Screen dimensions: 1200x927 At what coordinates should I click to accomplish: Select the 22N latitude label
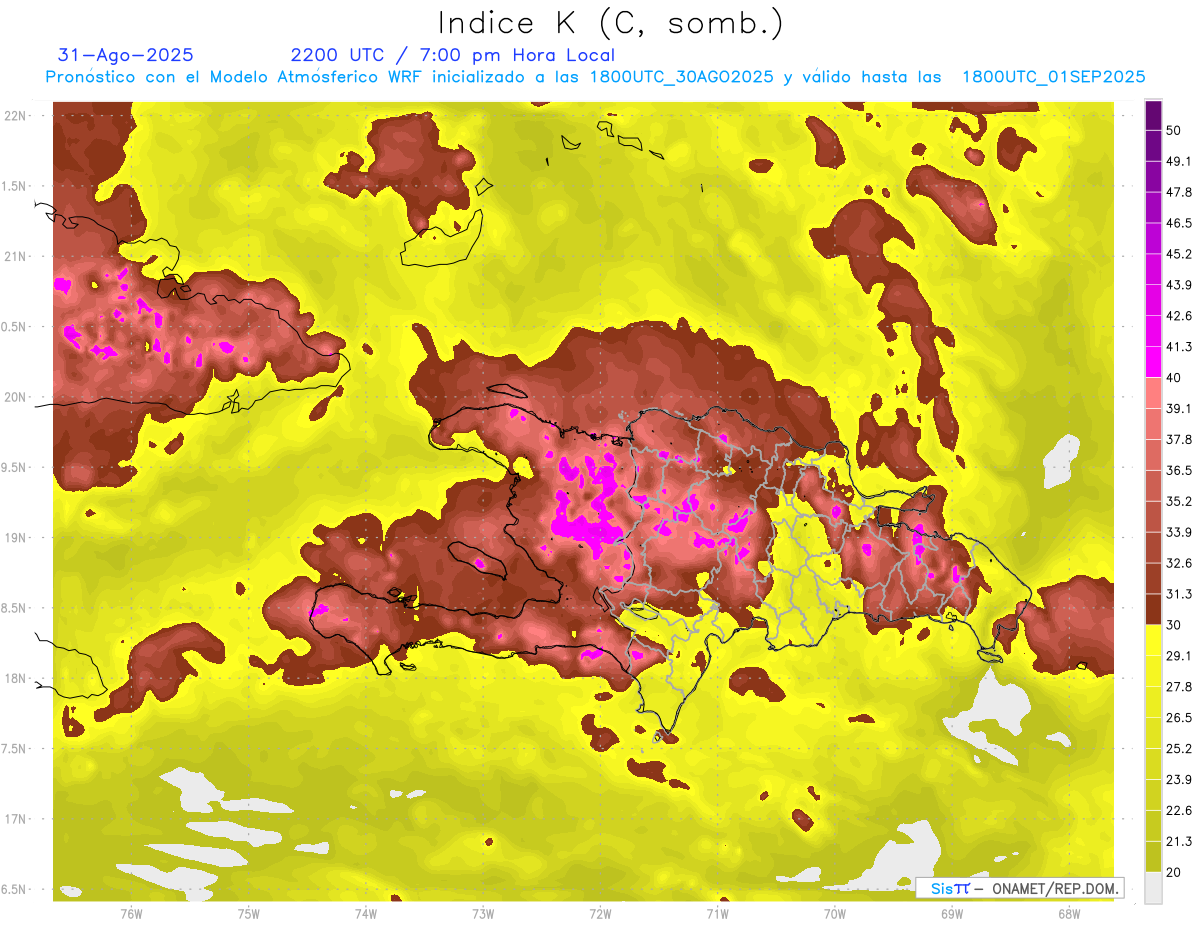click(16, 115)
